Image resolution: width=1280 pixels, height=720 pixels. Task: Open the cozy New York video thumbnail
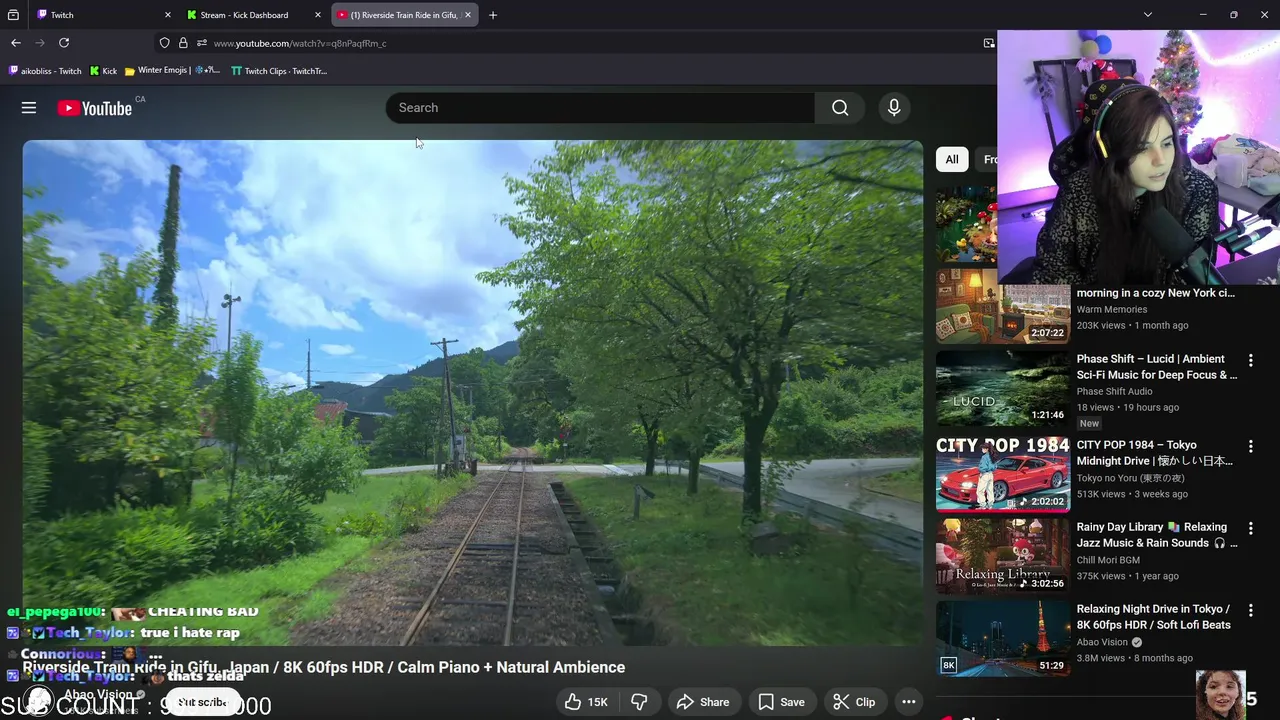pos(1002,305)
